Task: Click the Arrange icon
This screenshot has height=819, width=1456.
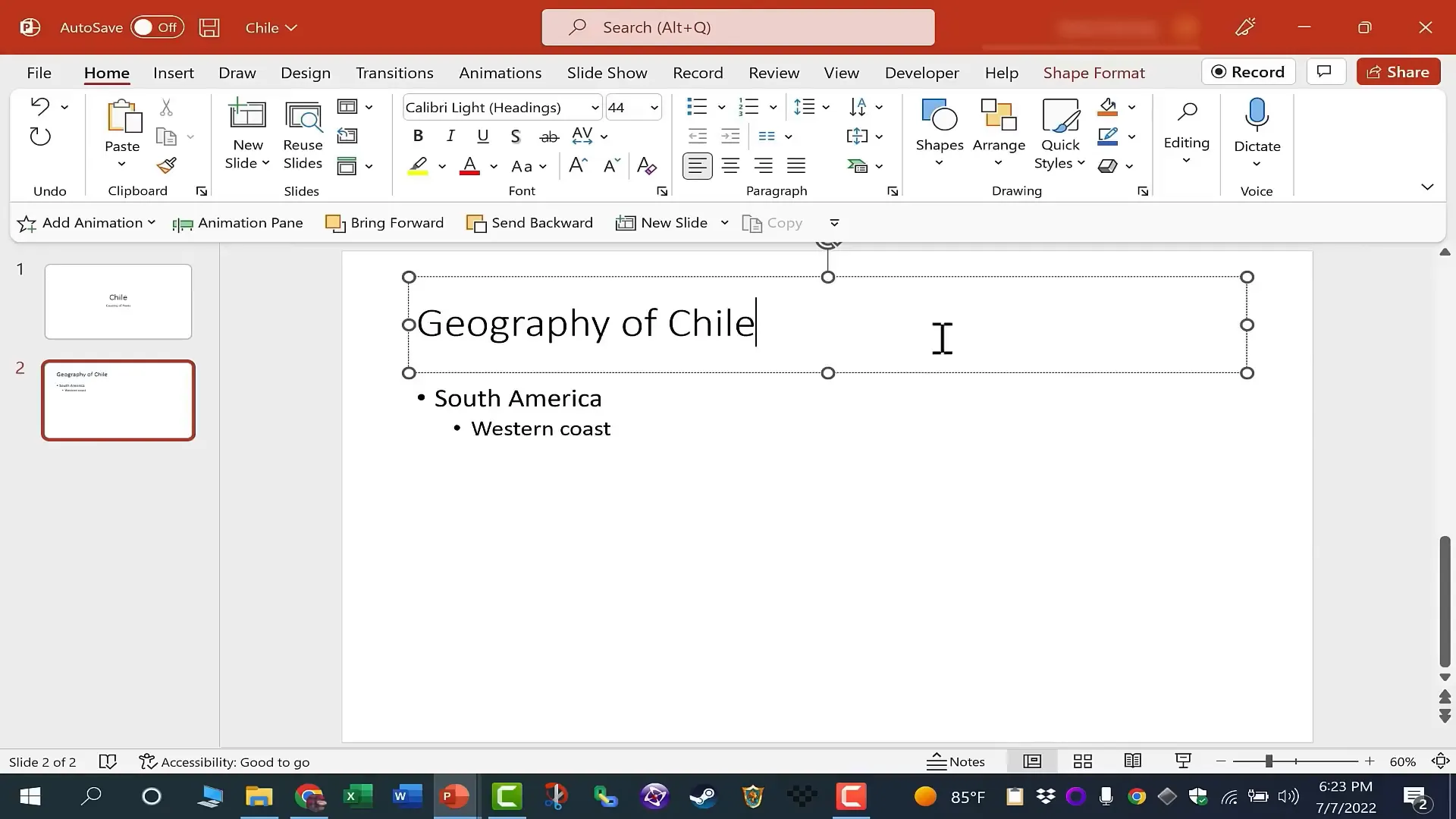Action: click(x=999, y=115)
